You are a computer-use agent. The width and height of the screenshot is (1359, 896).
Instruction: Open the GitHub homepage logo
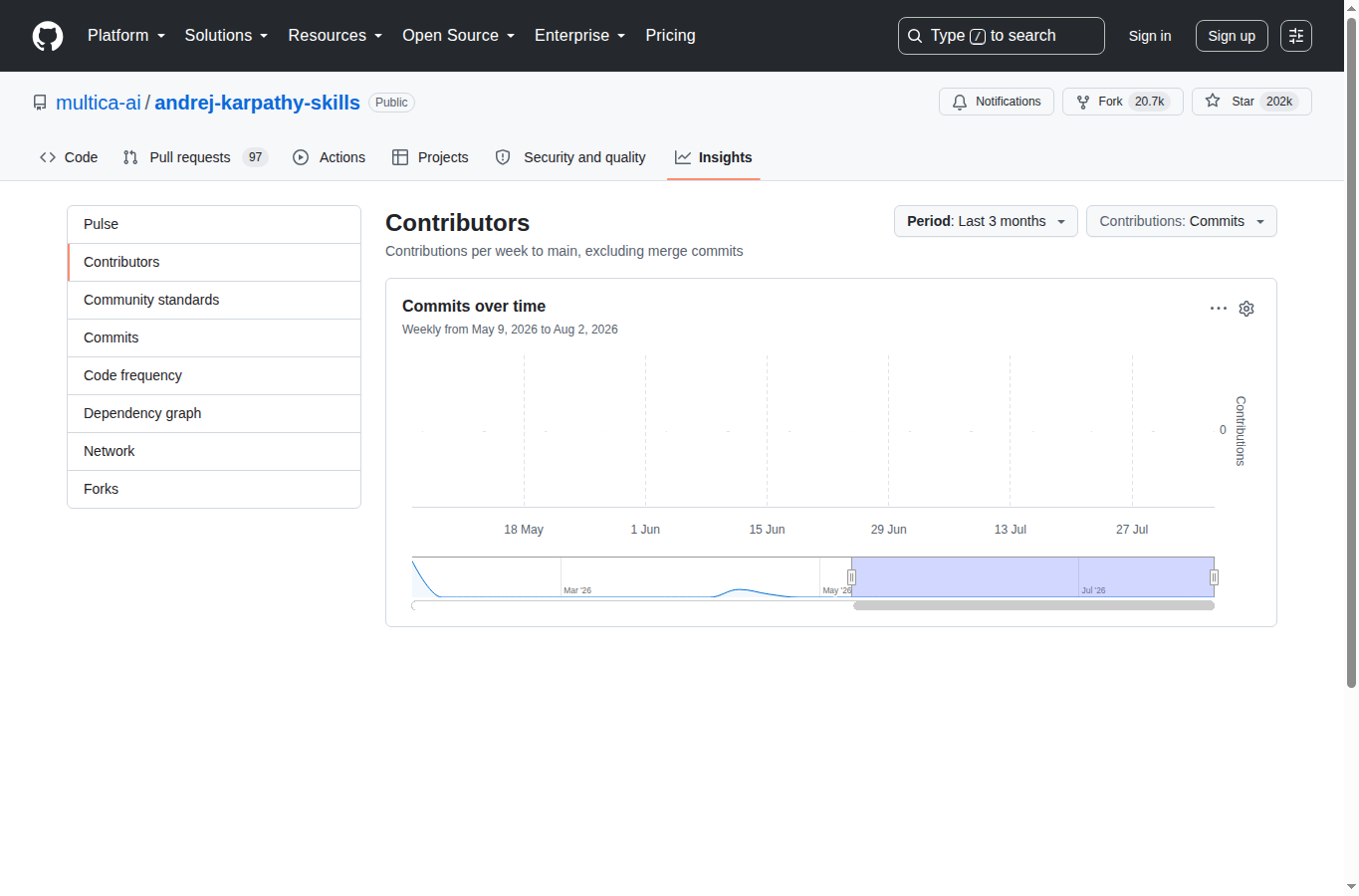point(48,36)
